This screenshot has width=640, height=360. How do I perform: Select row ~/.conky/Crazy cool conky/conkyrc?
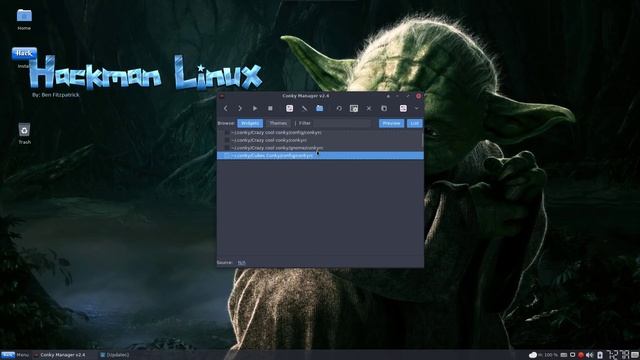319,140
